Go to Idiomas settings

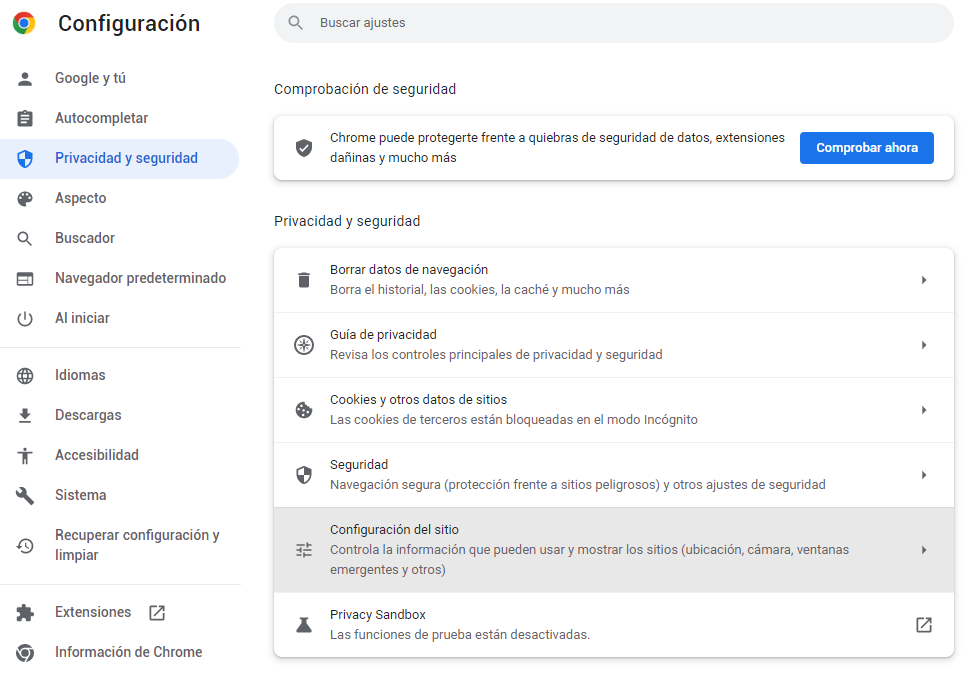pos(119,376)
